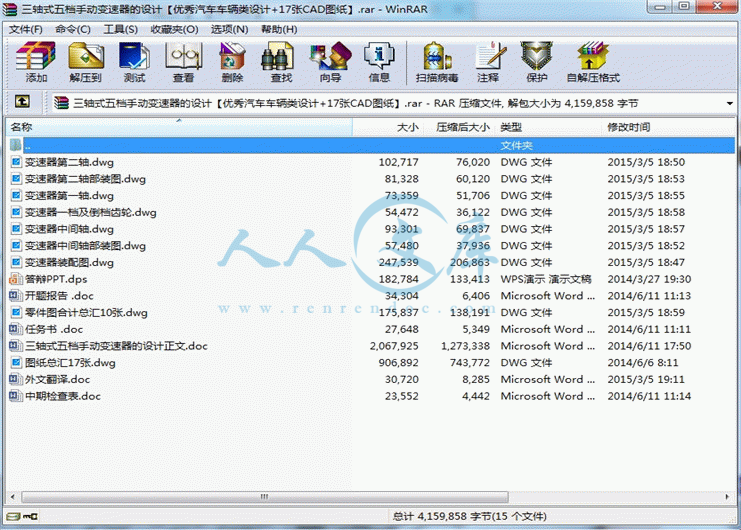
Task: Click the 保护 (Protect) shield icon
Action: click(536, 56)
